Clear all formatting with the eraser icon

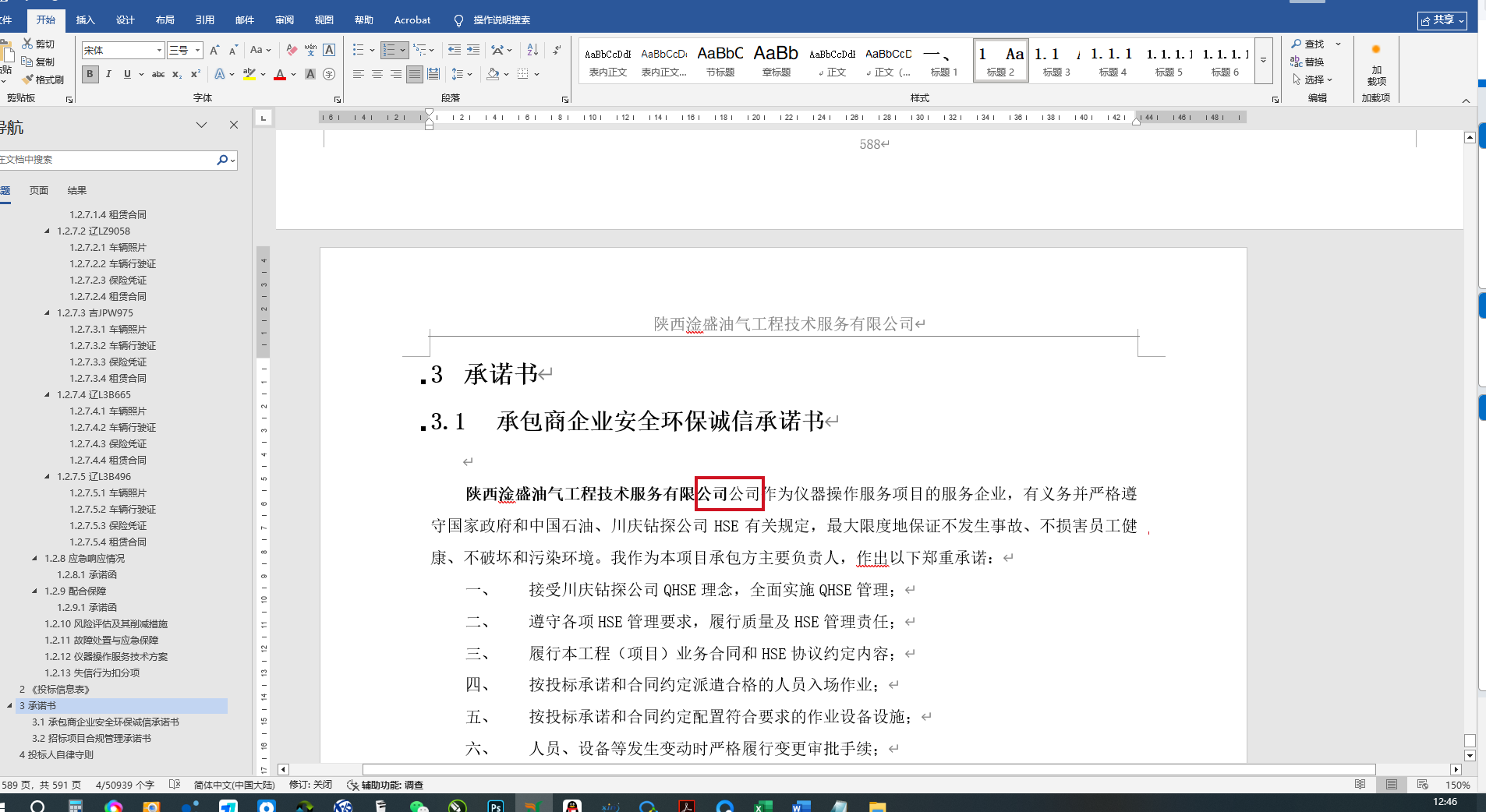point(292,50)
